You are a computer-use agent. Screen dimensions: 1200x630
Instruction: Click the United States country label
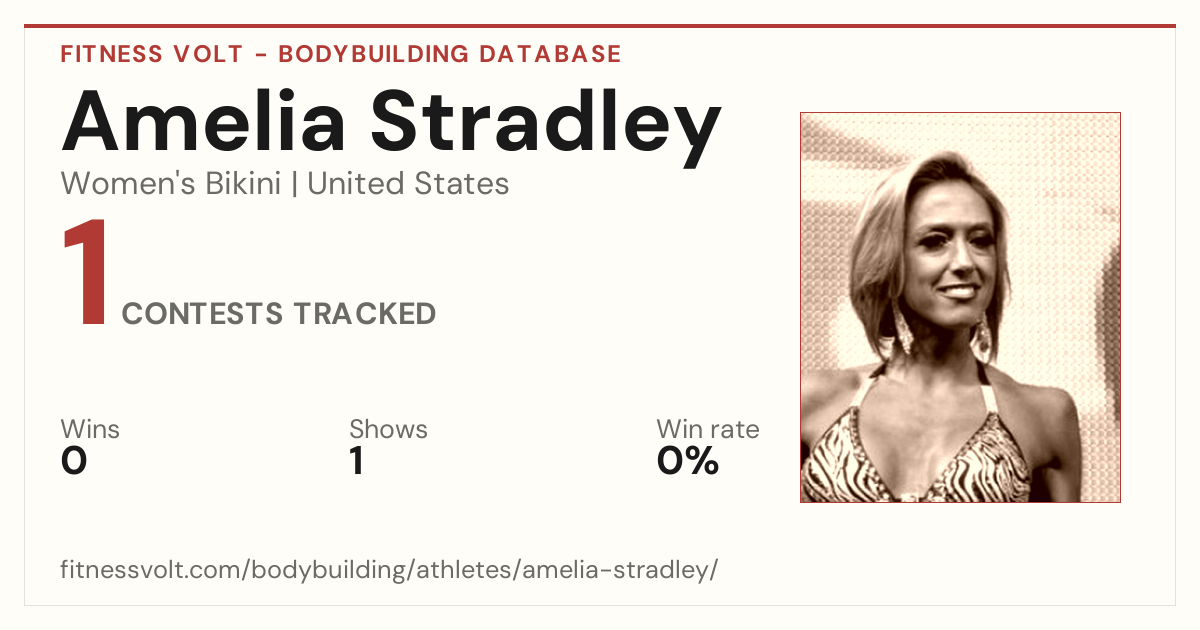408,184
